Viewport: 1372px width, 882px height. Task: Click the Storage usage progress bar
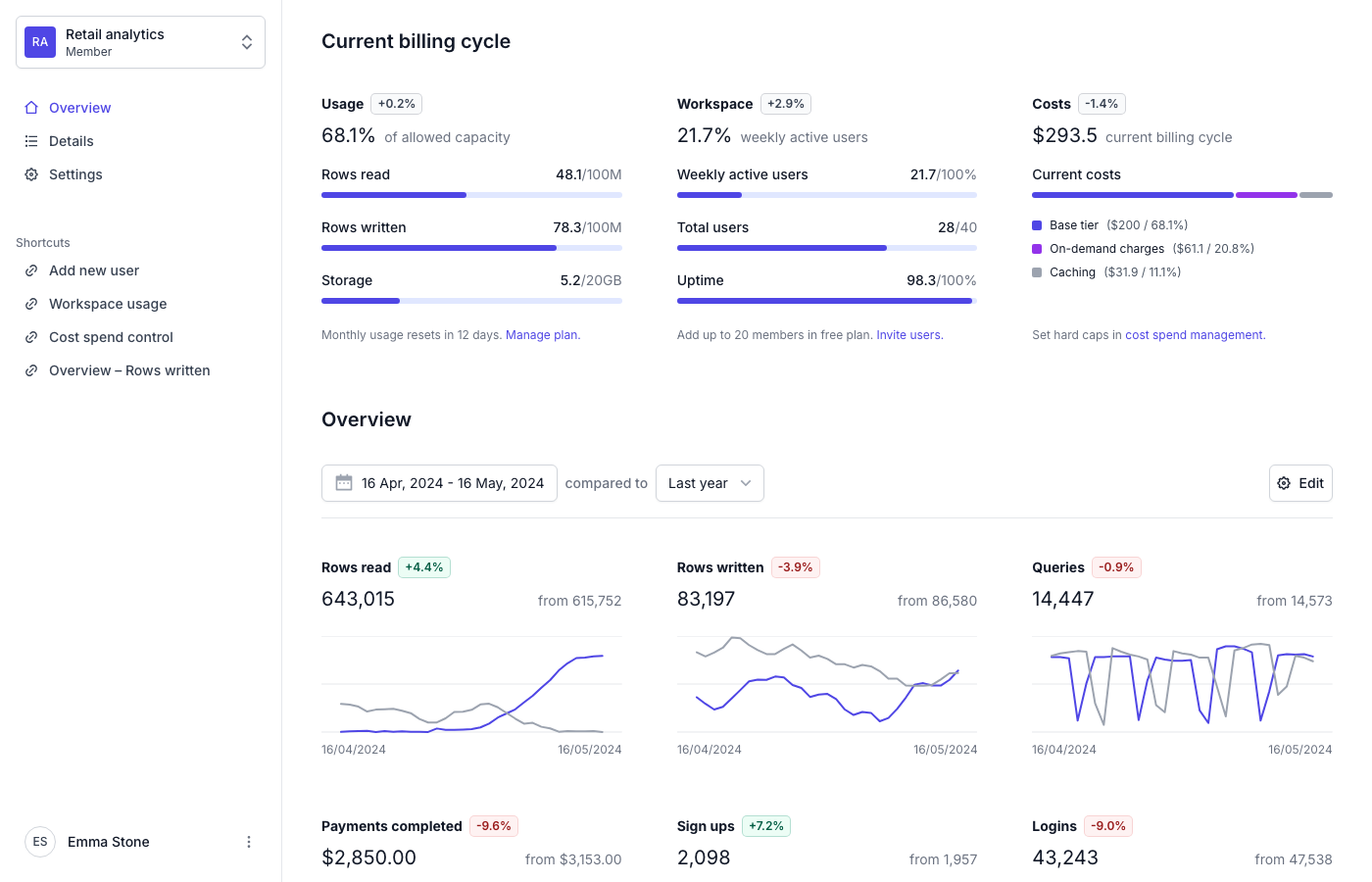[470, 301]
